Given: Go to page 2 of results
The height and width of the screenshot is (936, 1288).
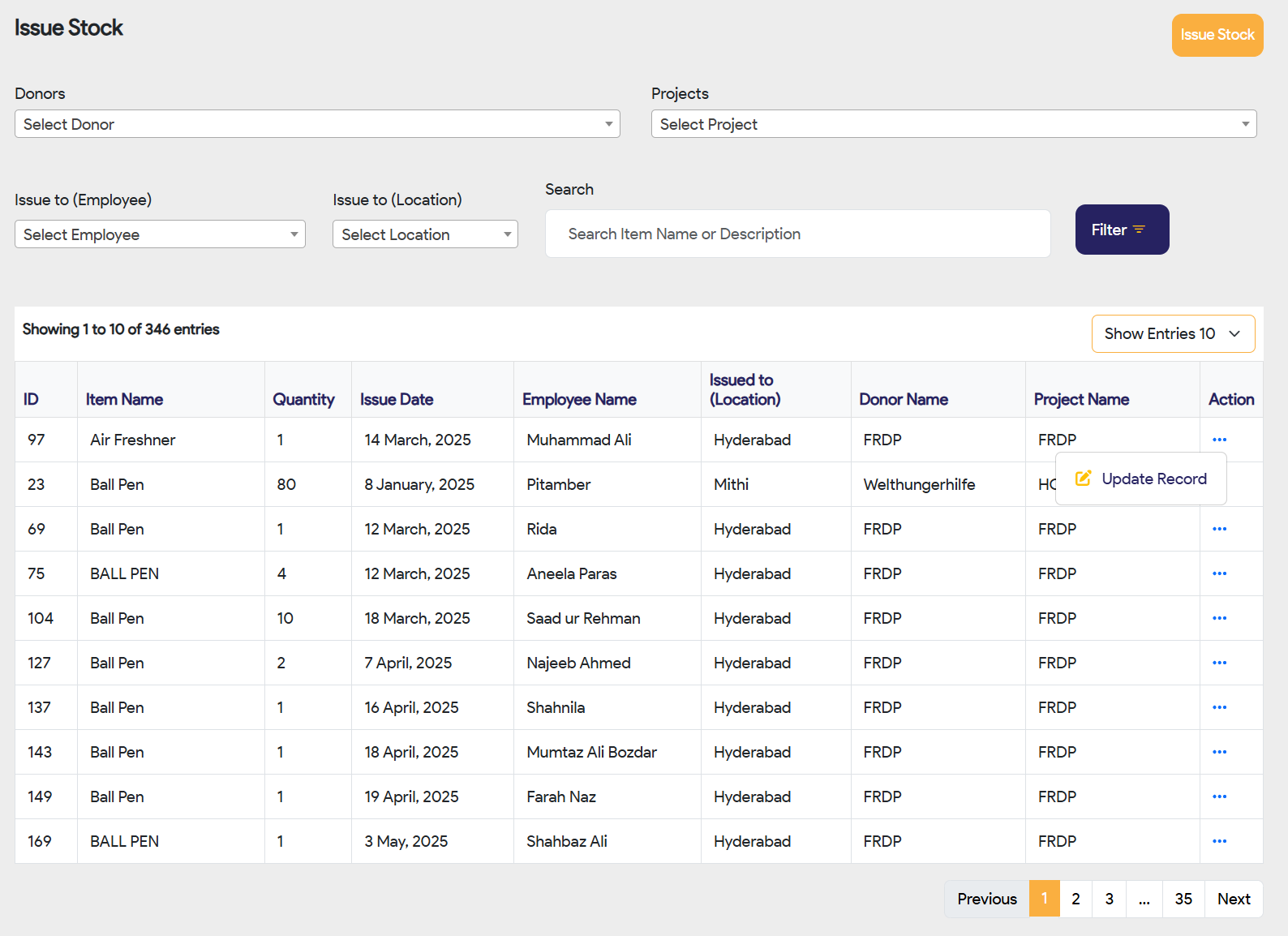Looking at the screenshot, I should click(x=1075, y=899).
